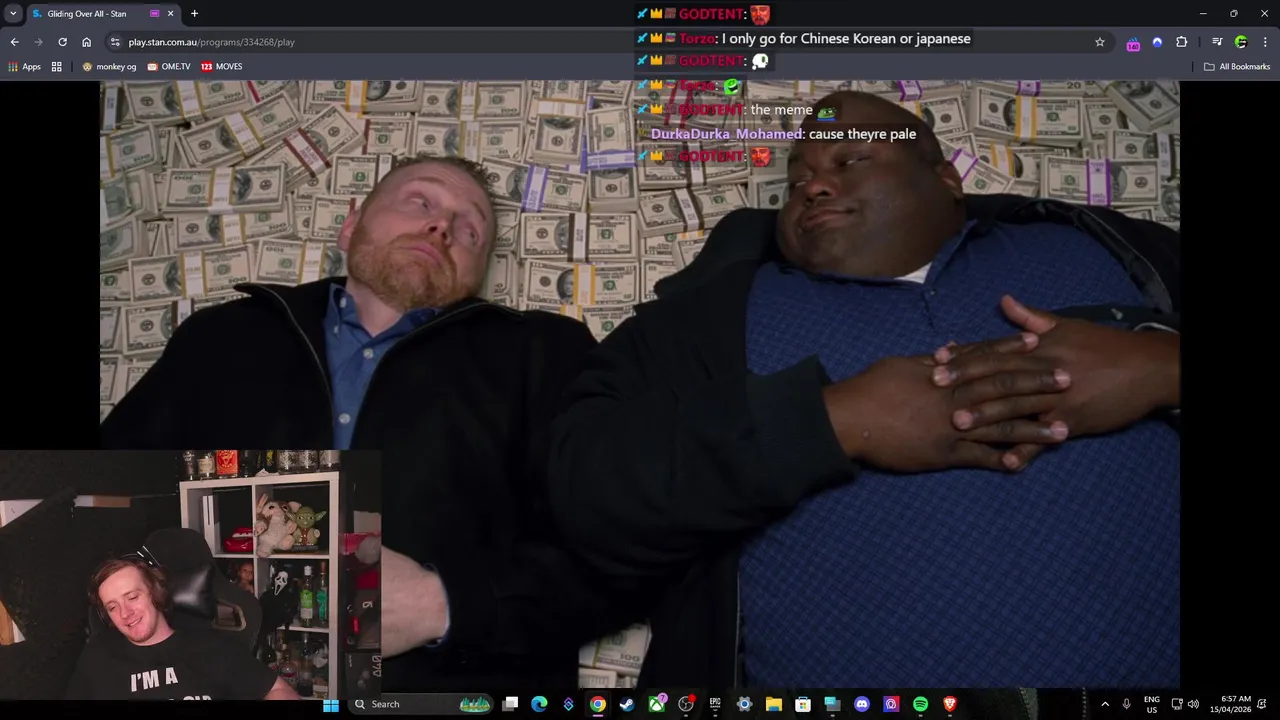
Task: Open the Chrome three-dot menu
Action: 1265,42
